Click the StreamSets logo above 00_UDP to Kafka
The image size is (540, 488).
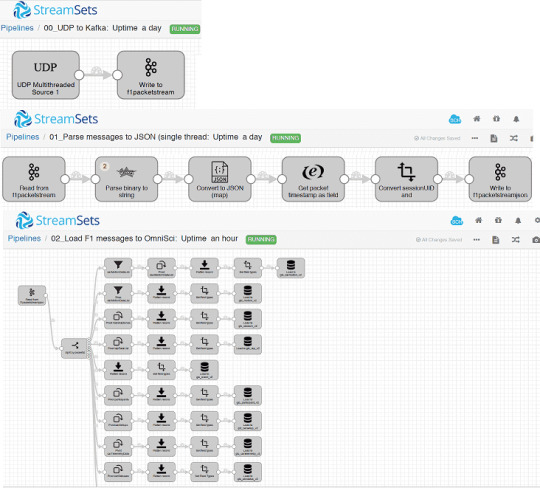click(x=55, y=10)
